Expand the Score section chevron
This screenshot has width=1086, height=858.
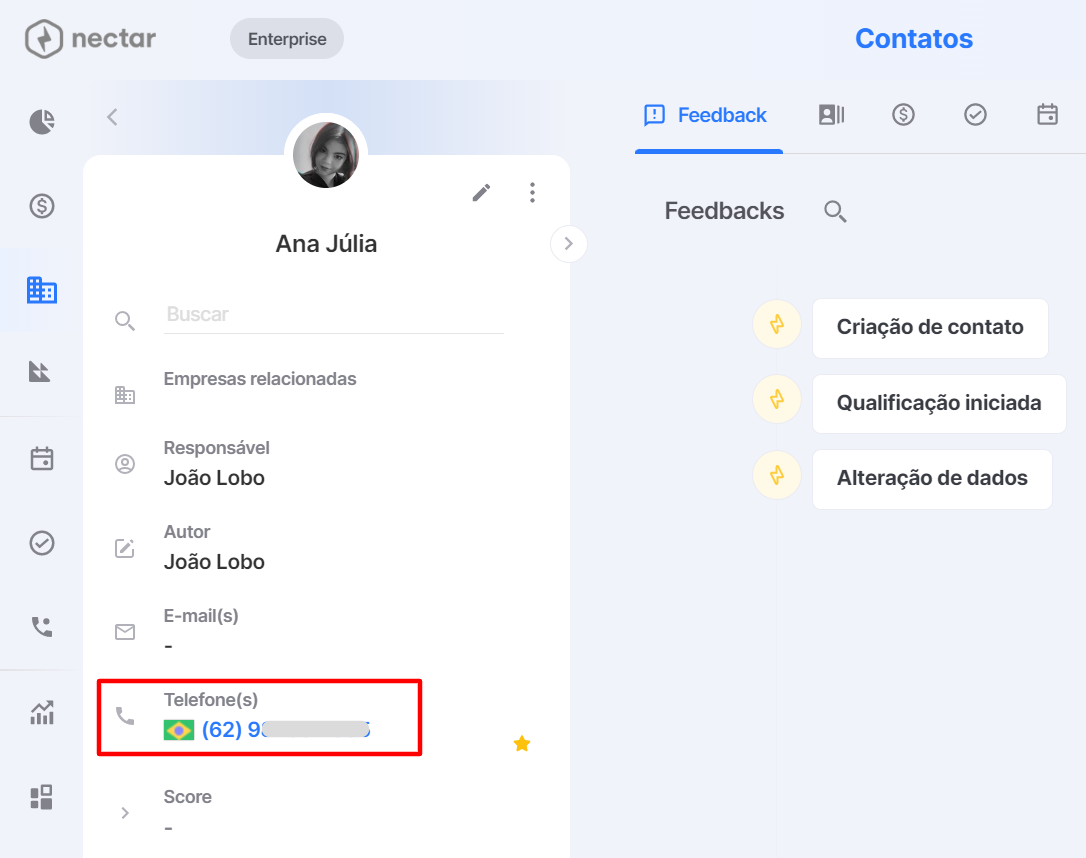(125, 813)
